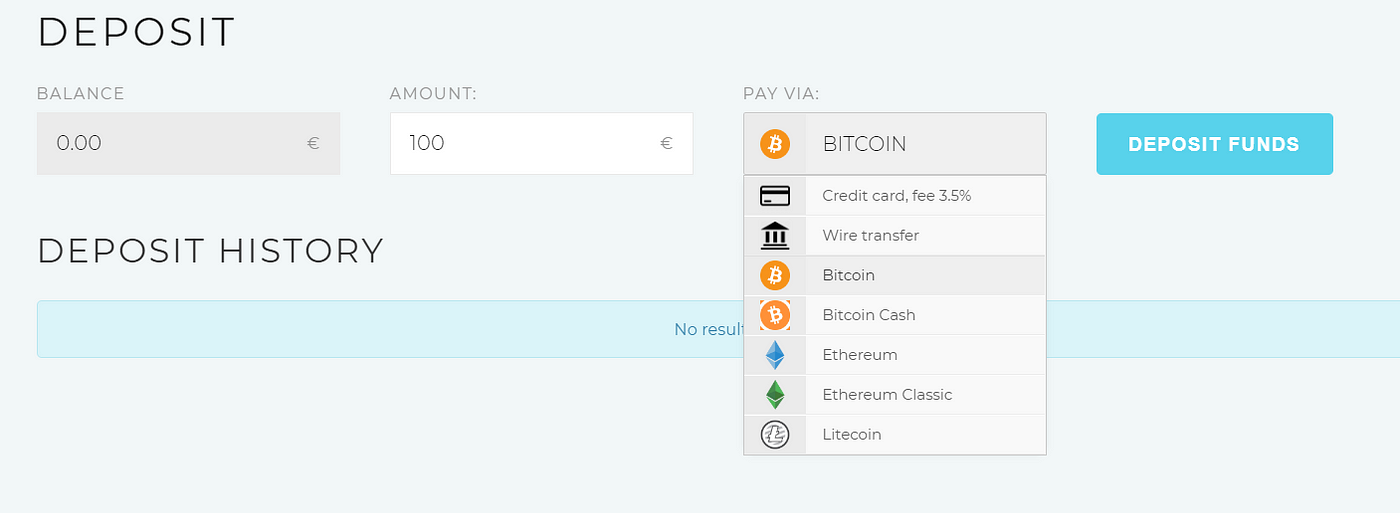The height and width of the screenshot is (513, 1400).
Task: Choose Litecoin payment option
Action: tap(895, 435)
